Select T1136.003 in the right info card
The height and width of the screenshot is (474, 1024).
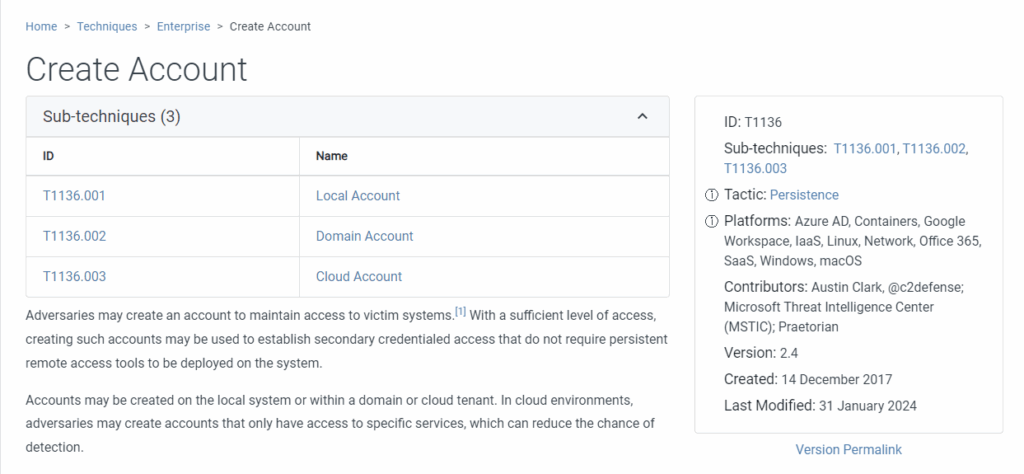(x=755, y=168)
